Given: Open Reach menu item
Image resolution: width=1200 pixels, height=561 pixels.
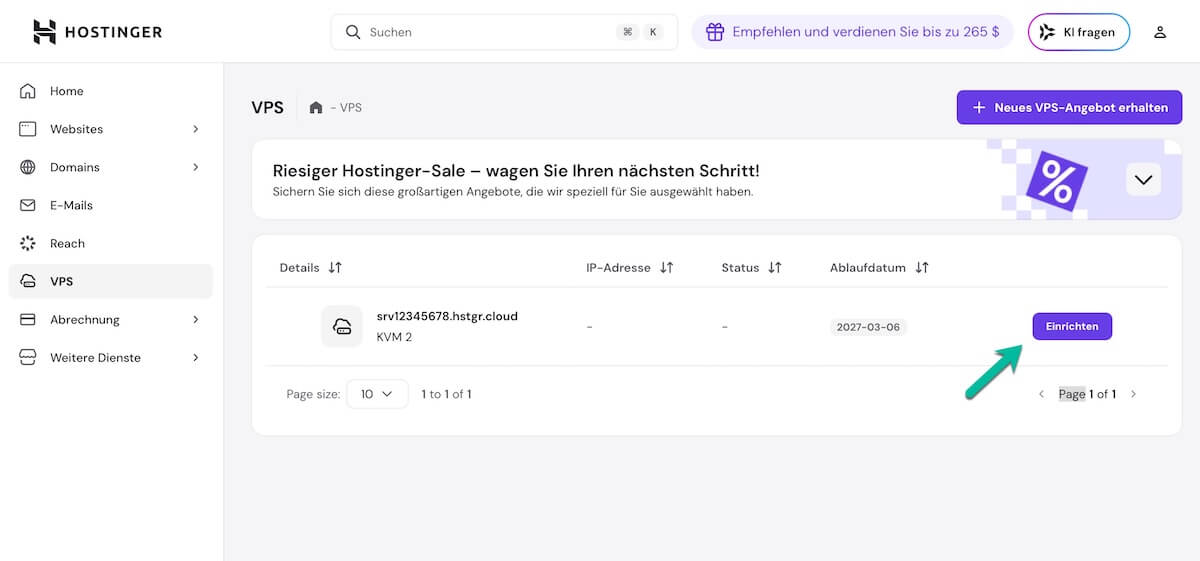Looking at the screenshot, I should (110, 243).
